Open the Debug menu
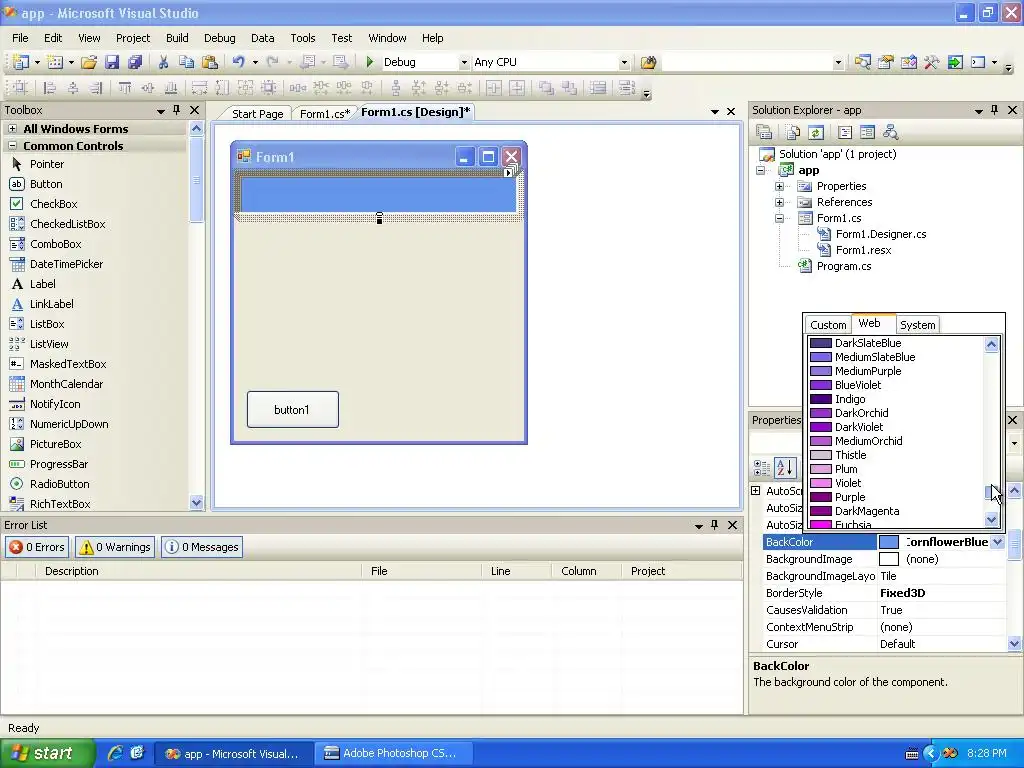This screenshot has height=768, width=1024. coord(219,38)
